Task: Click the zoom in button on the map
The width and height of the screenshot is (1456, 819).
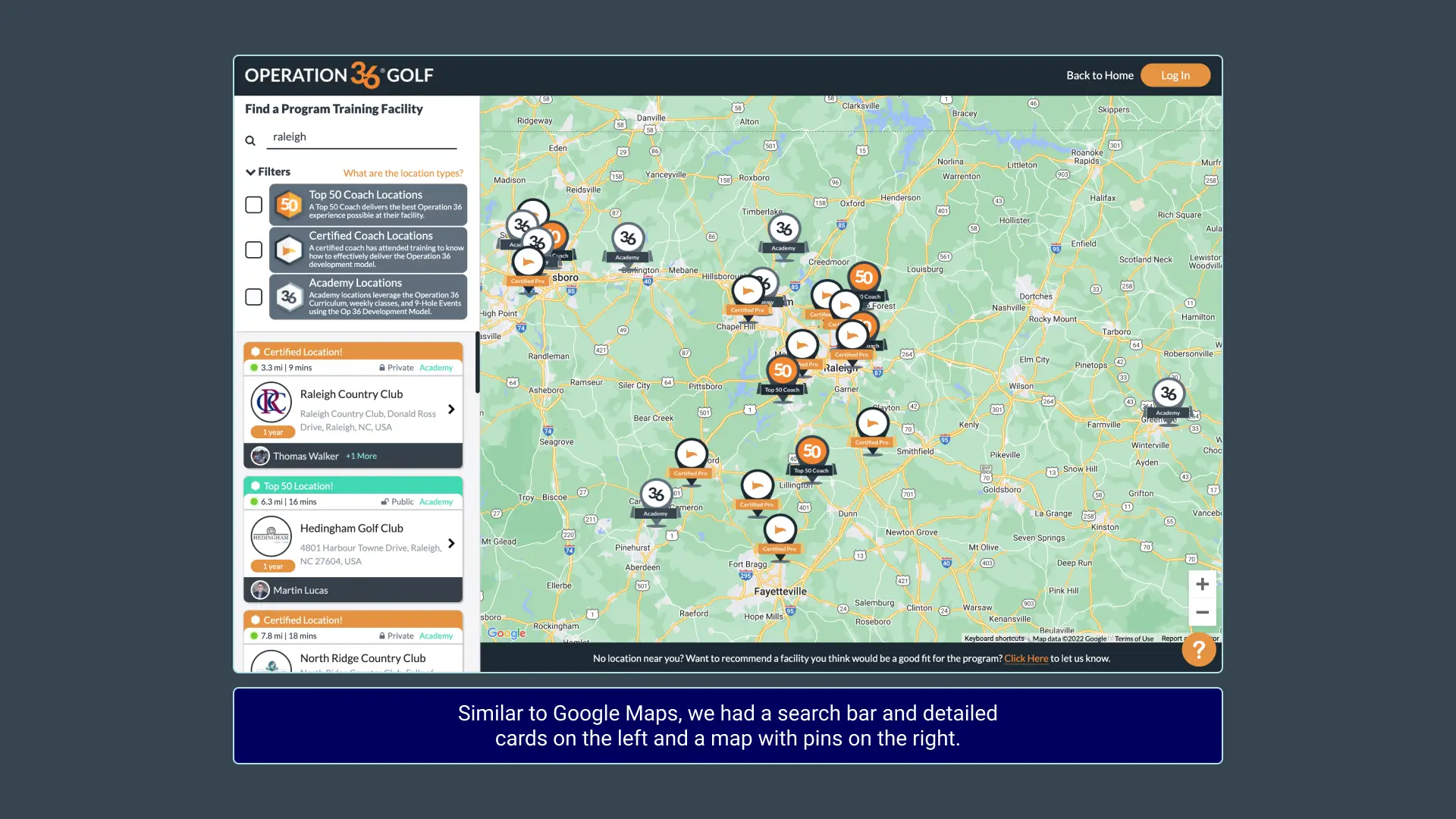Action: click(1201, 584)
